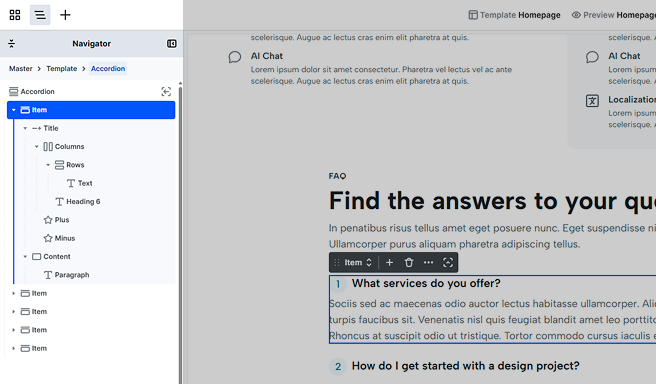Toggle the Navigator panel dock icon
This screenshot has height=384, width=656.
[172, 44]
